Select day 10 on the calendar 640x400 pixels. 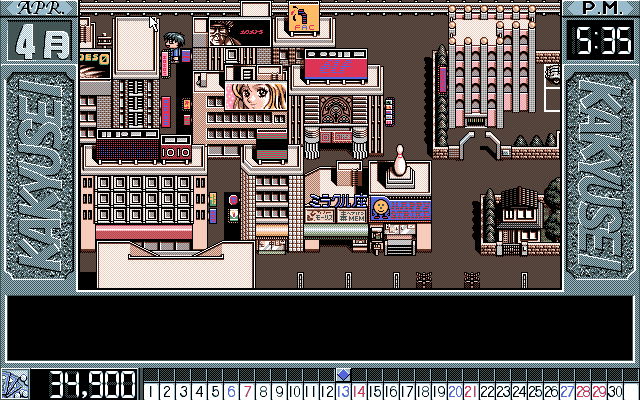pos(295,391)
